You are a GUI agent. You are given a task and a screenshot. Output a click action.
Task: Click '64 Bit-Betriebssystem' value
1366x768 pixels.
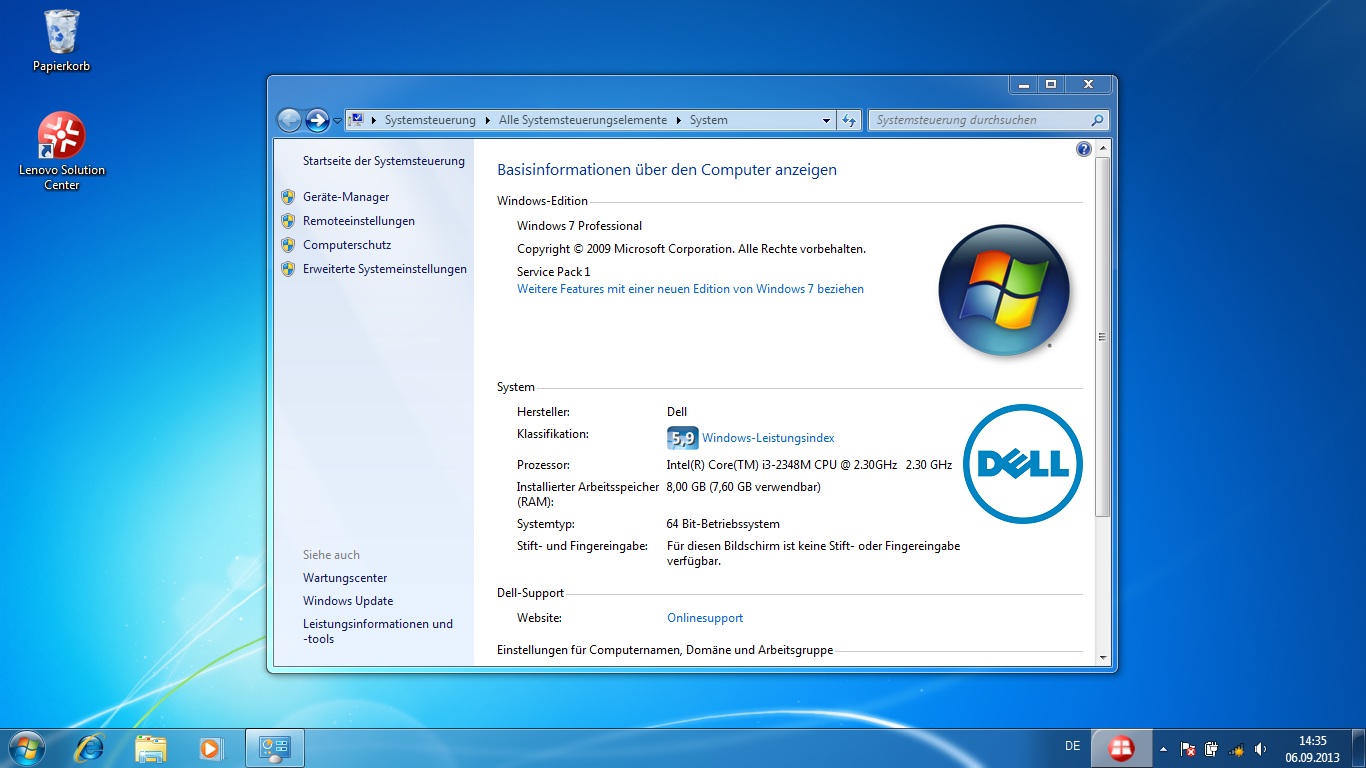723,524
